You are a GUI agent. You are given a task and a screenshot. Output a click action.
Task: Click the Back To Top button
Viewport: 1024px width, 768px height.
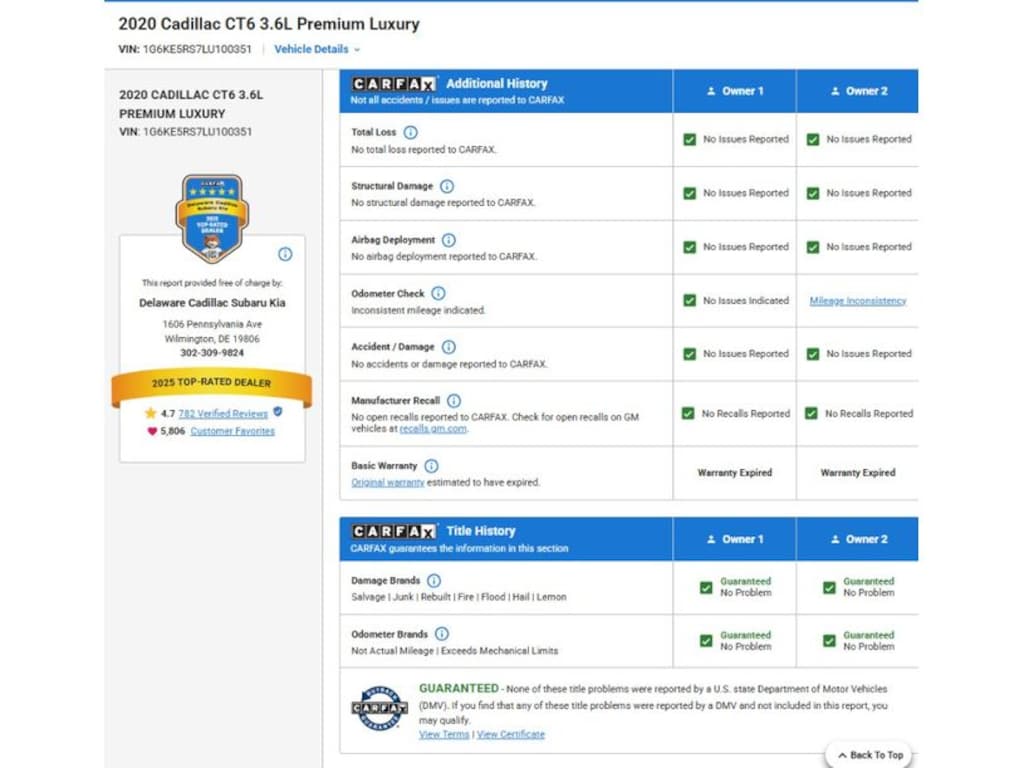point(869,755)
